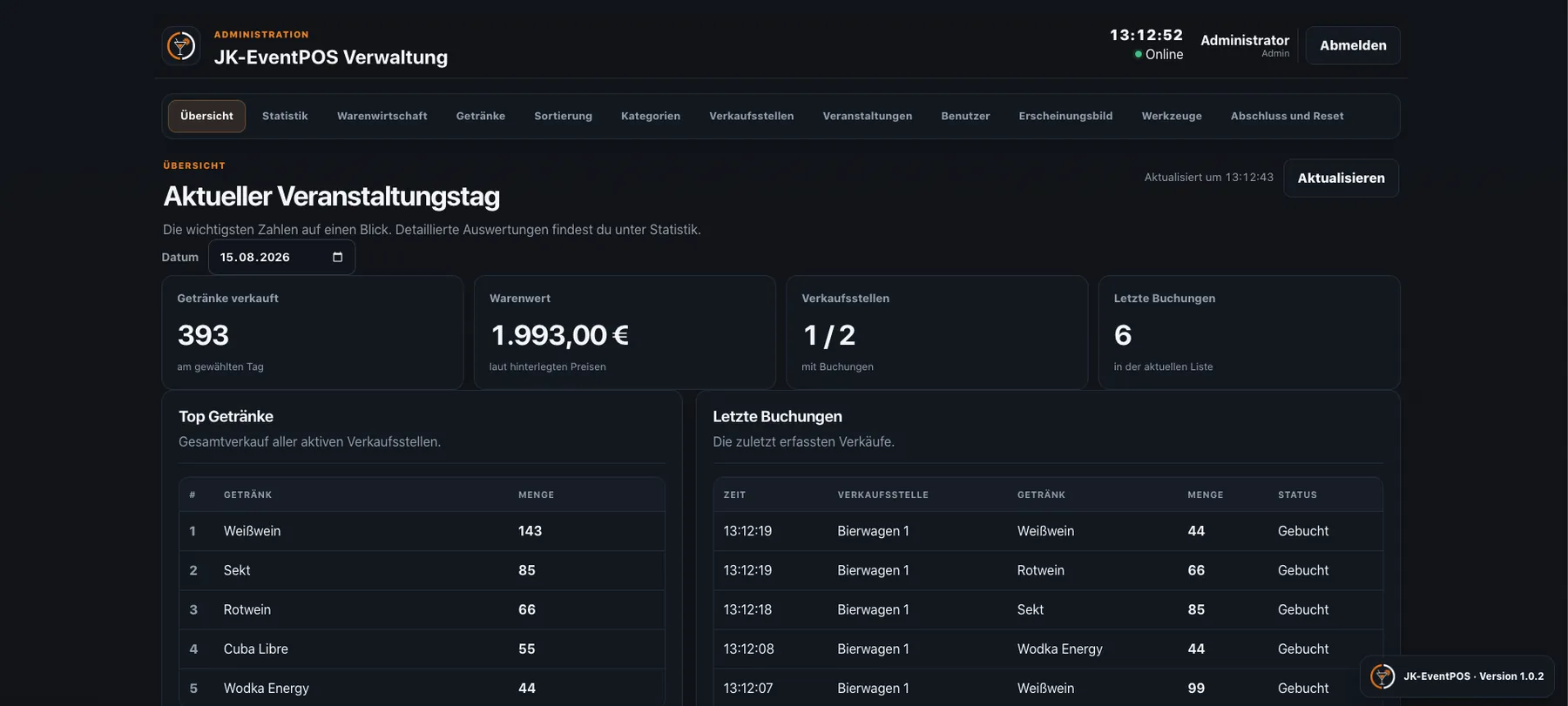Image resolution: width=1568 pixels, height=706 pixels.
Task: Click the STATUS column header
Action: click(x=1297, y=494)
